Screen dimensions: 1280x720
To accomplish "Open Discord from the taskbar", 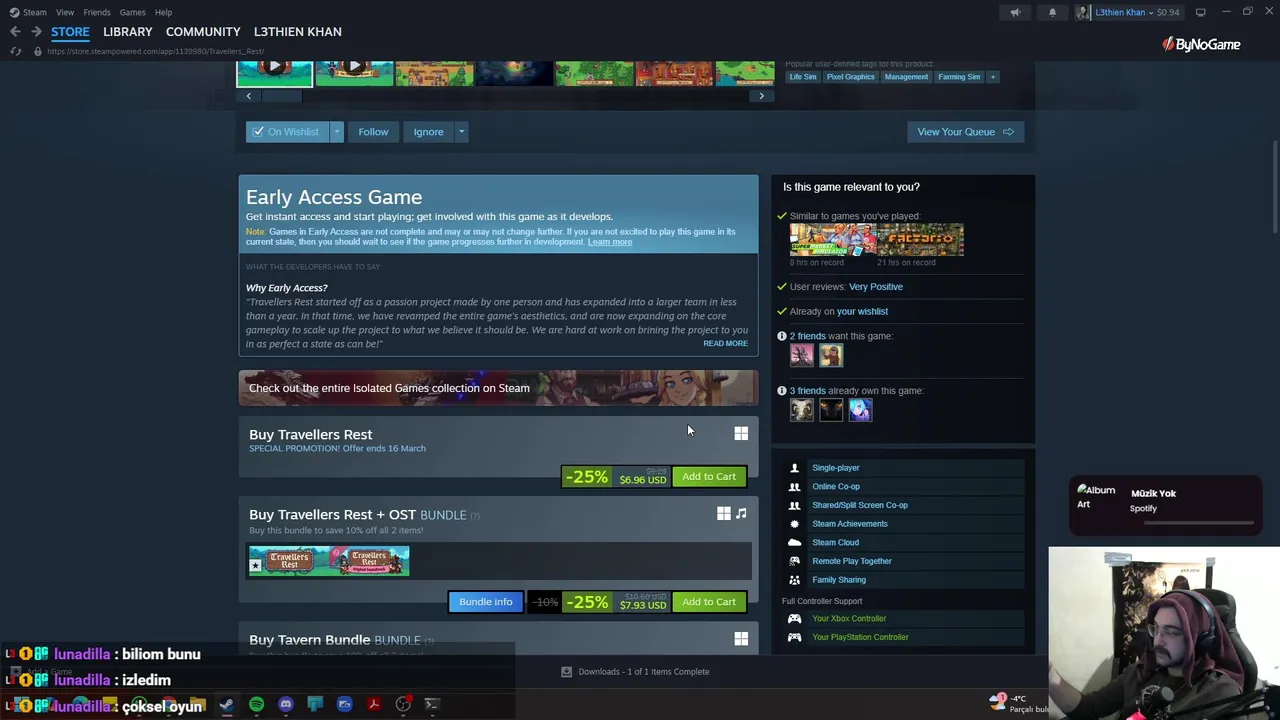I will 286,704.
